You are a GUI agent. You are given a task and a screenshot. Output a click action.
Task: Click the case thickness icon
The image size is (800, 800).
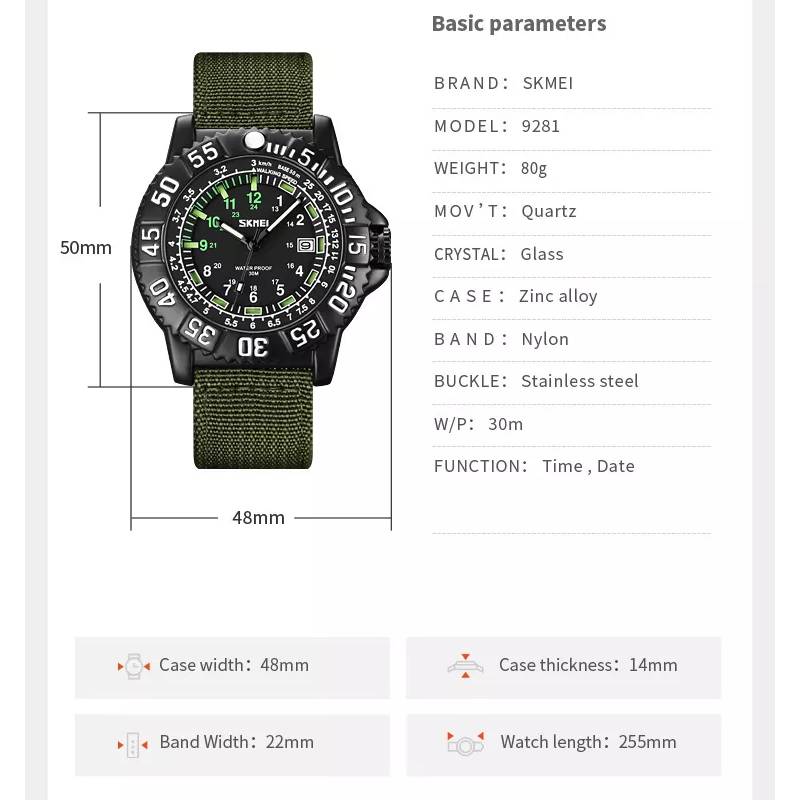coord(465,665)
